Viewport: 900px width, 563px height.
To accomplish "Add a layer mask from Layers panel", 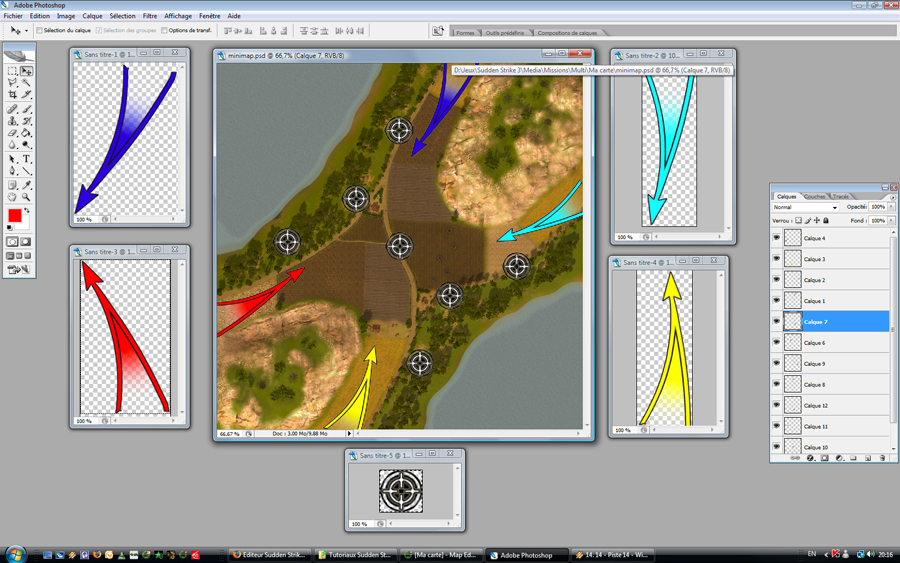I will (825, 458).
